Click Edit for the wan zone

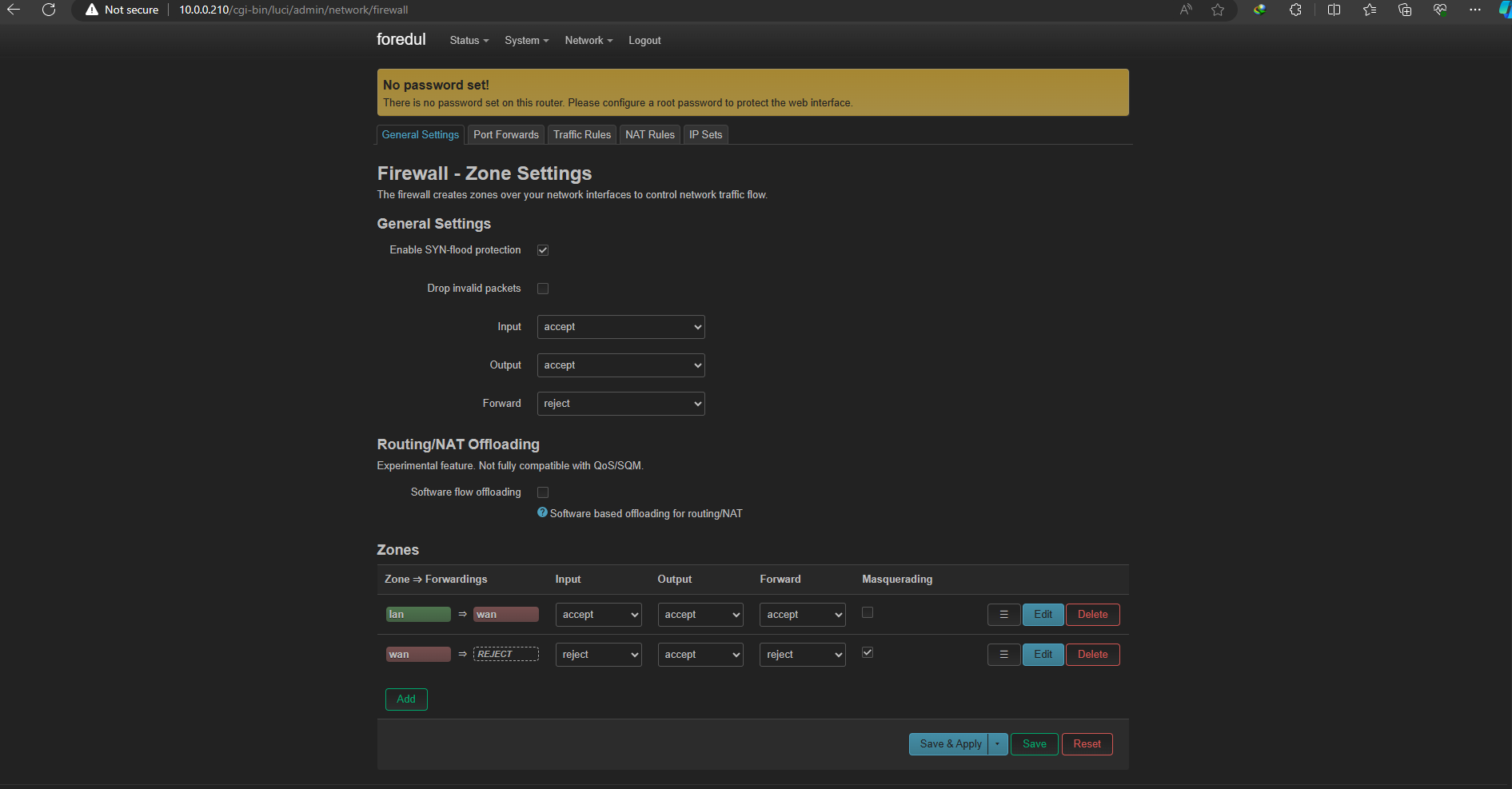pyautogui.click(x=1043, y=655)
